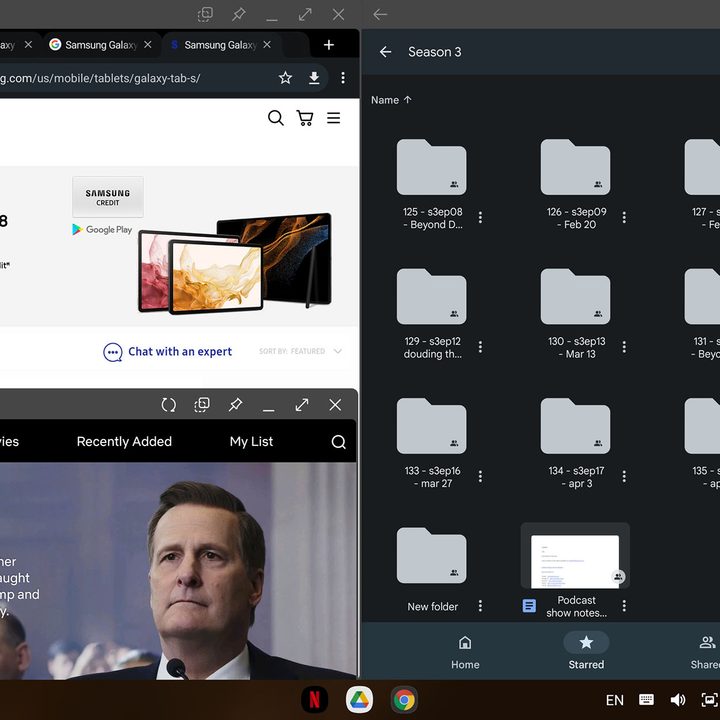Close the Google Samsung Galaxy tab
The width and height of the screenshot is (720, 720).
tap(148, 45)
